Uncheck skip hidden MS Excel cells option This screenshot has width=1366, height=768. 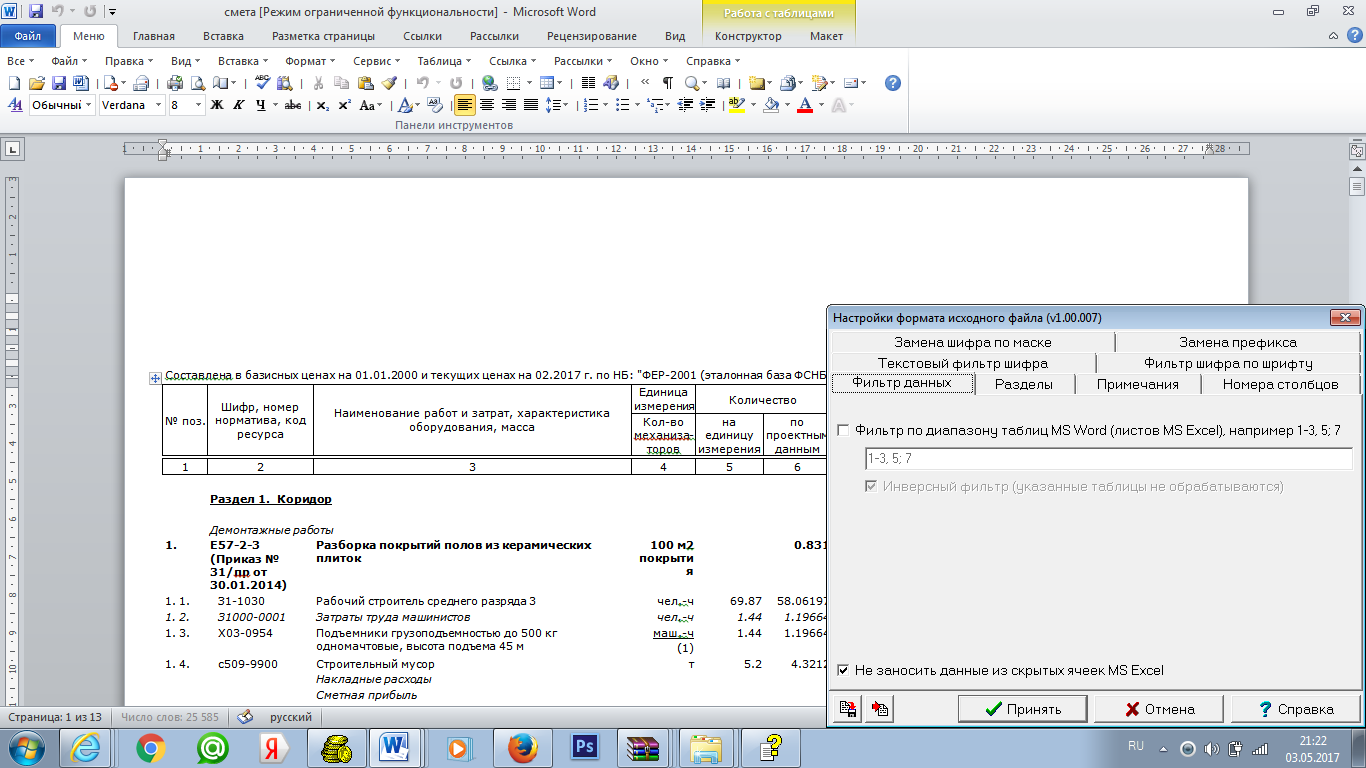[844, 670]
